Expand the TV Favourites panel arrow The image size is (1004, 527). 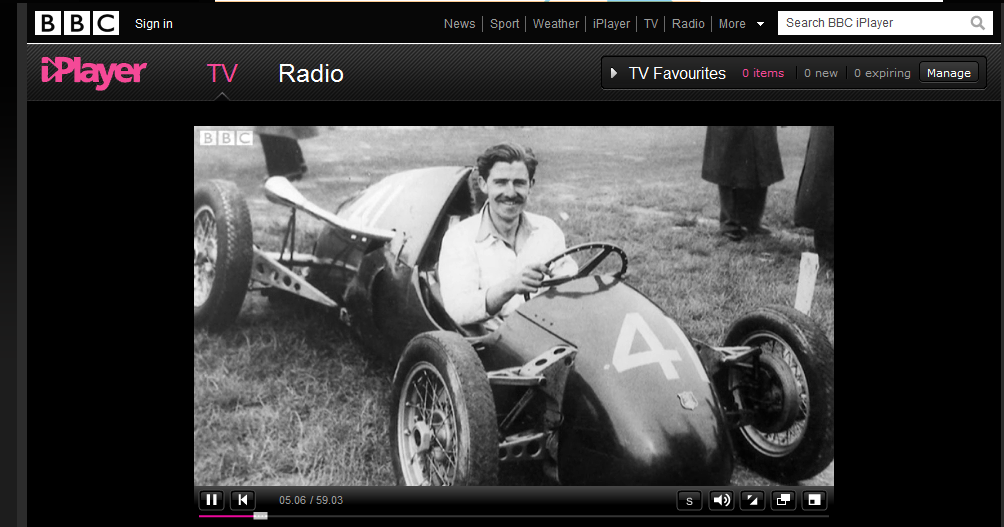614,73
